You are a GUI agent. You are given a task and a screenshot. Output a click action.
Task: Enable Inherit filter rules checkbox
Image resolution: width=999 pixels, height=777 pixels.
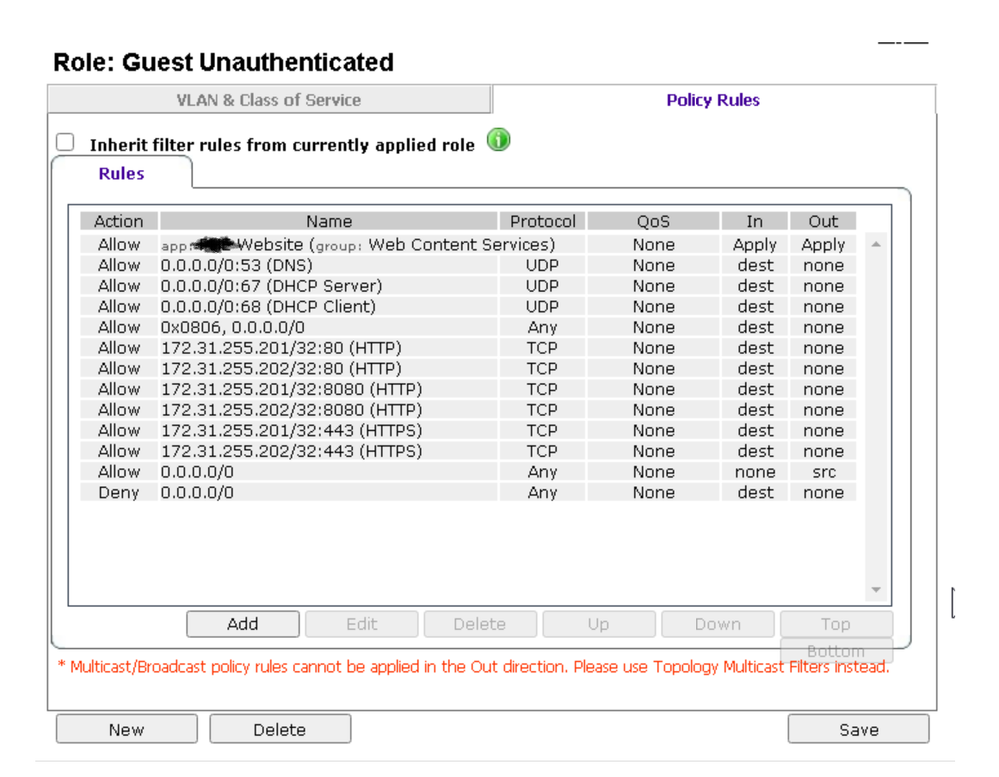click(66, 143)
